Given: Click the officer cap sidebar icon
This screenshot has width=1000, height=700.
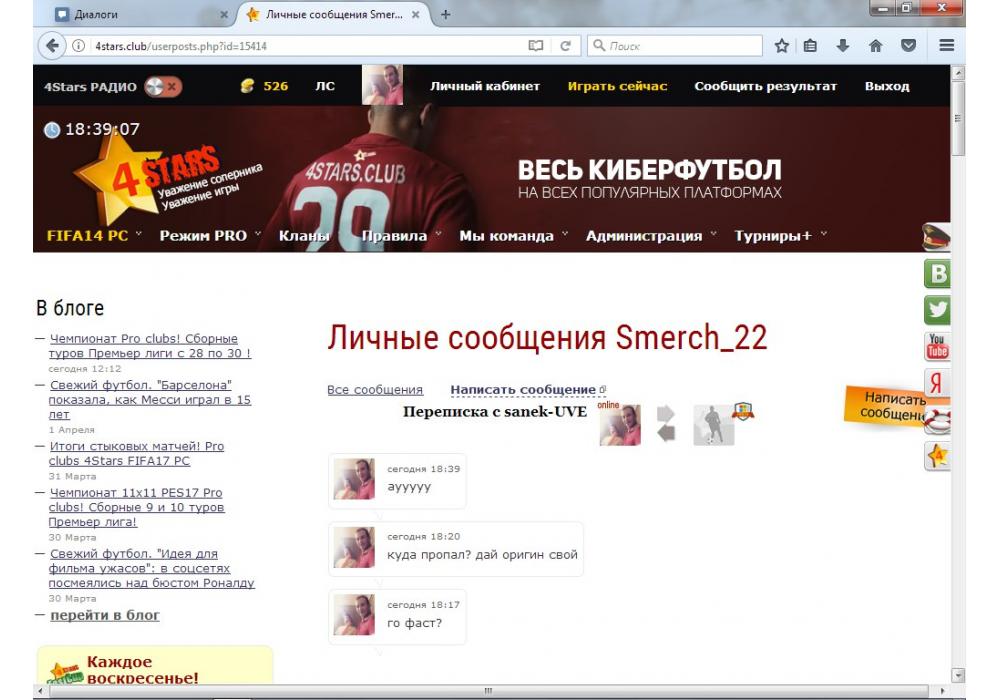Looking at the screenshot, I should click(936, 237).
